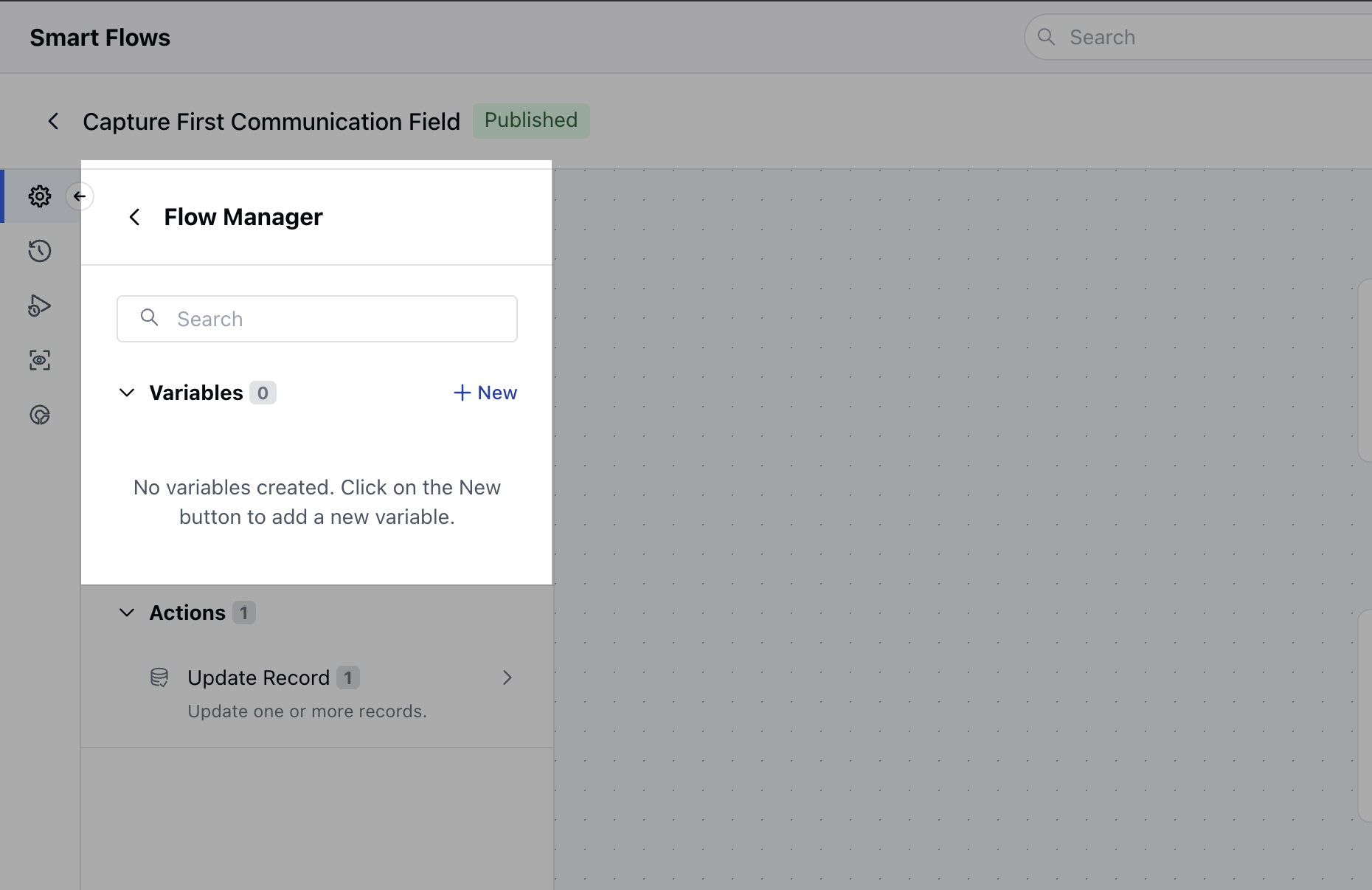Open the flow settings gear icon
Viewport: 1372px width, 890px height.
coord(40,196)
